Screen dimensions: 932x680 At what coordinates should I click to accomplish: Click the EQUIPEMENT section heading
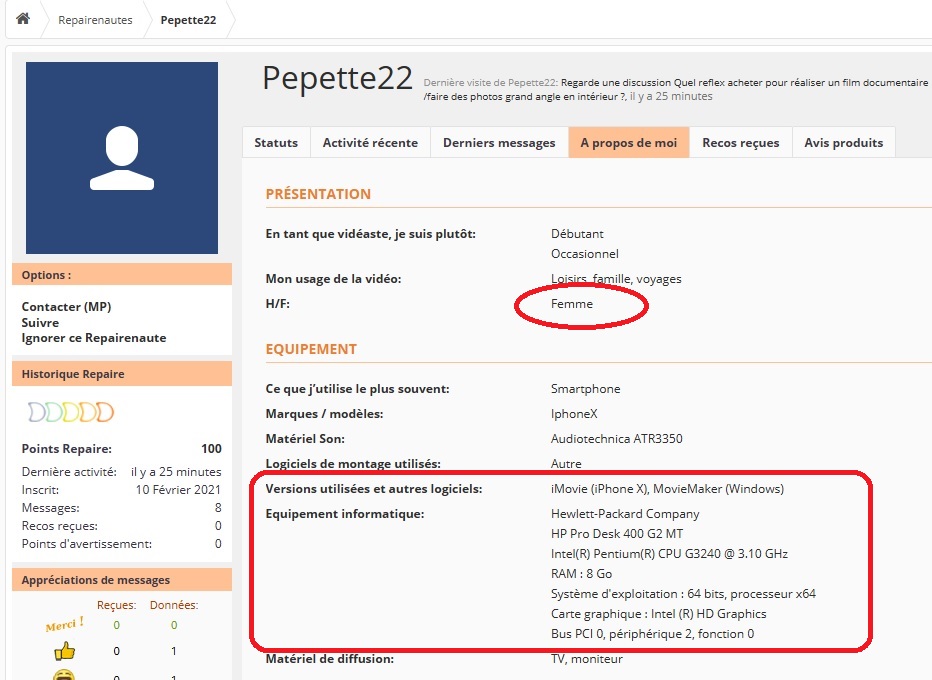click(311, 349)
